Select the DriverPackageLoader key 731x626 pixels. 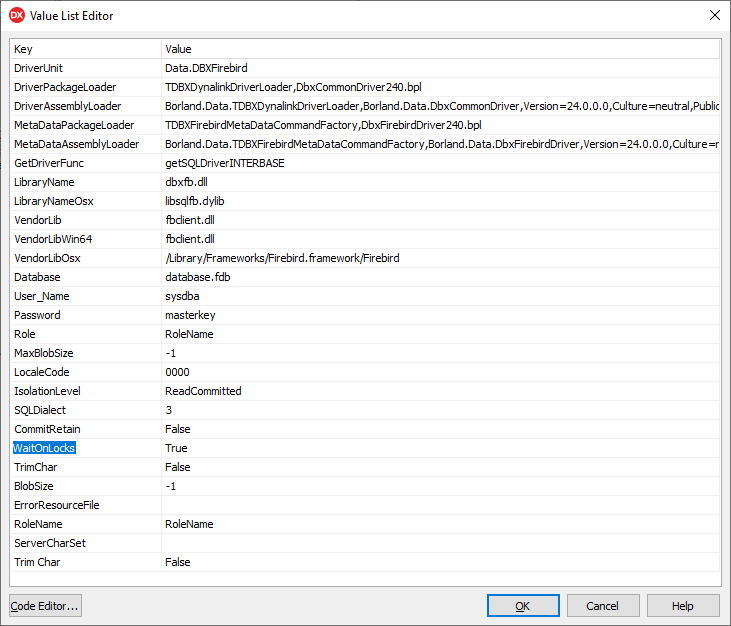[x=86, y=87]
